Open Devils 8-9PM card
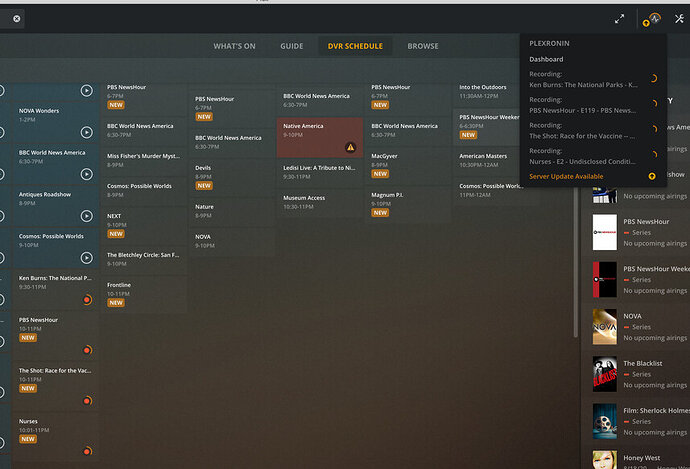The height and width of the screenshot is (469, 690). pyautogui.click(x=232, y=177)
